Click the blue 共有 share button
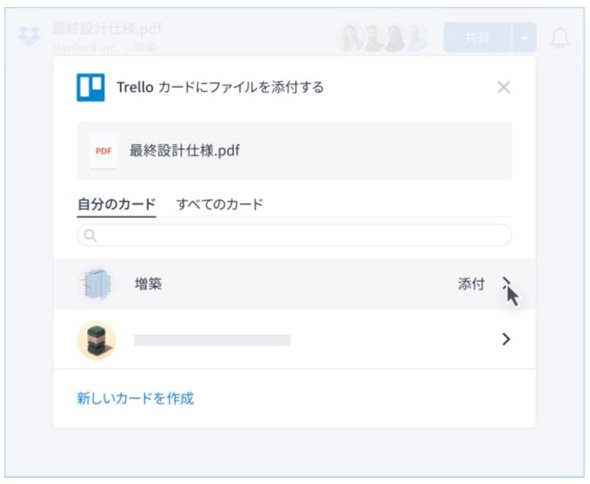 coord(477,37)
